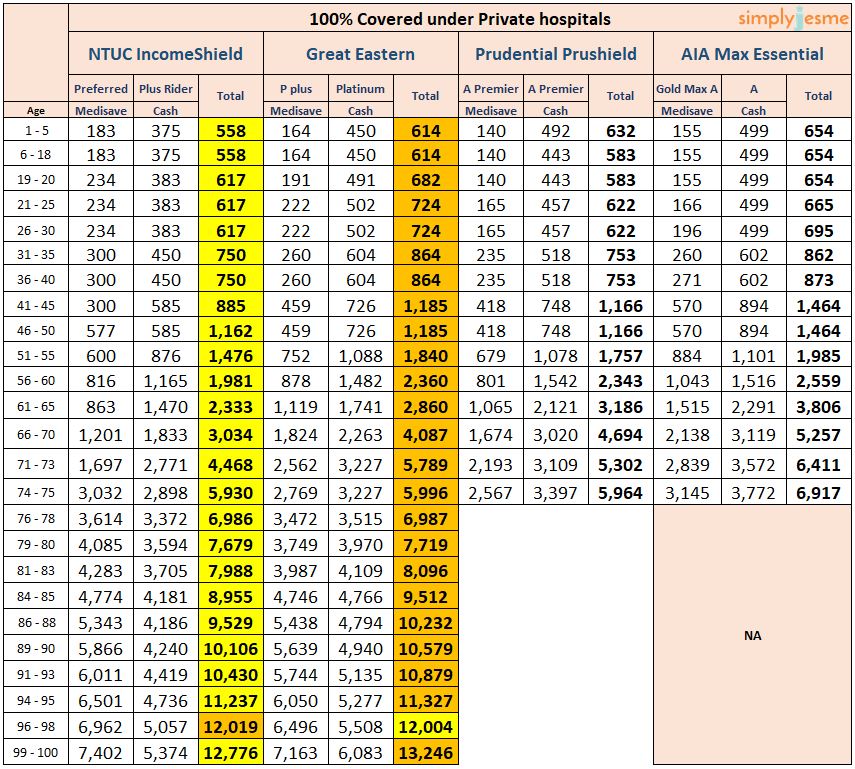Click the Great Eastern cash value '6,083'

pyautogui.click(x=360, y=753)
